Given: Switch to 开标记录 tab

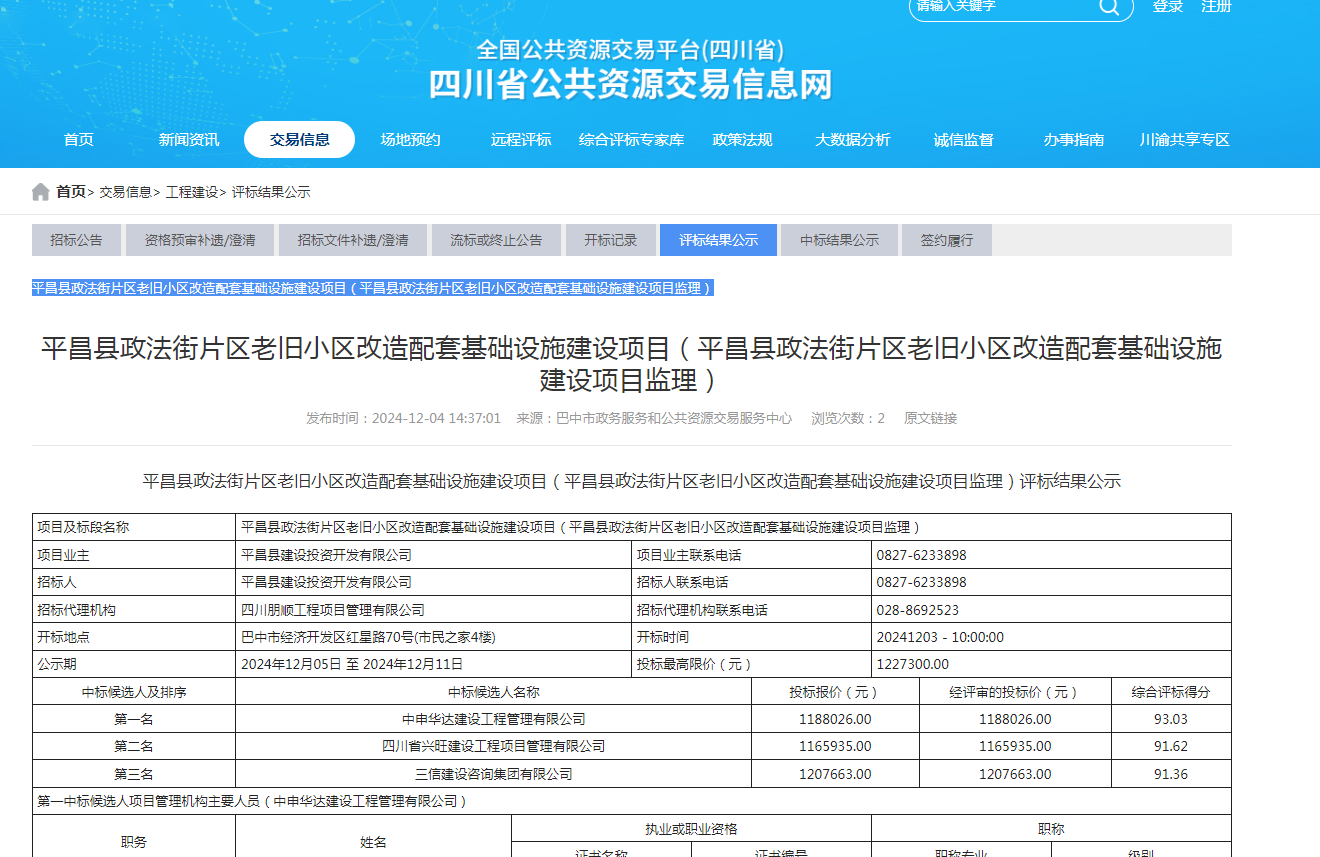Looking at the screenshot, I should pyautogui.click(x=610, y=240).
